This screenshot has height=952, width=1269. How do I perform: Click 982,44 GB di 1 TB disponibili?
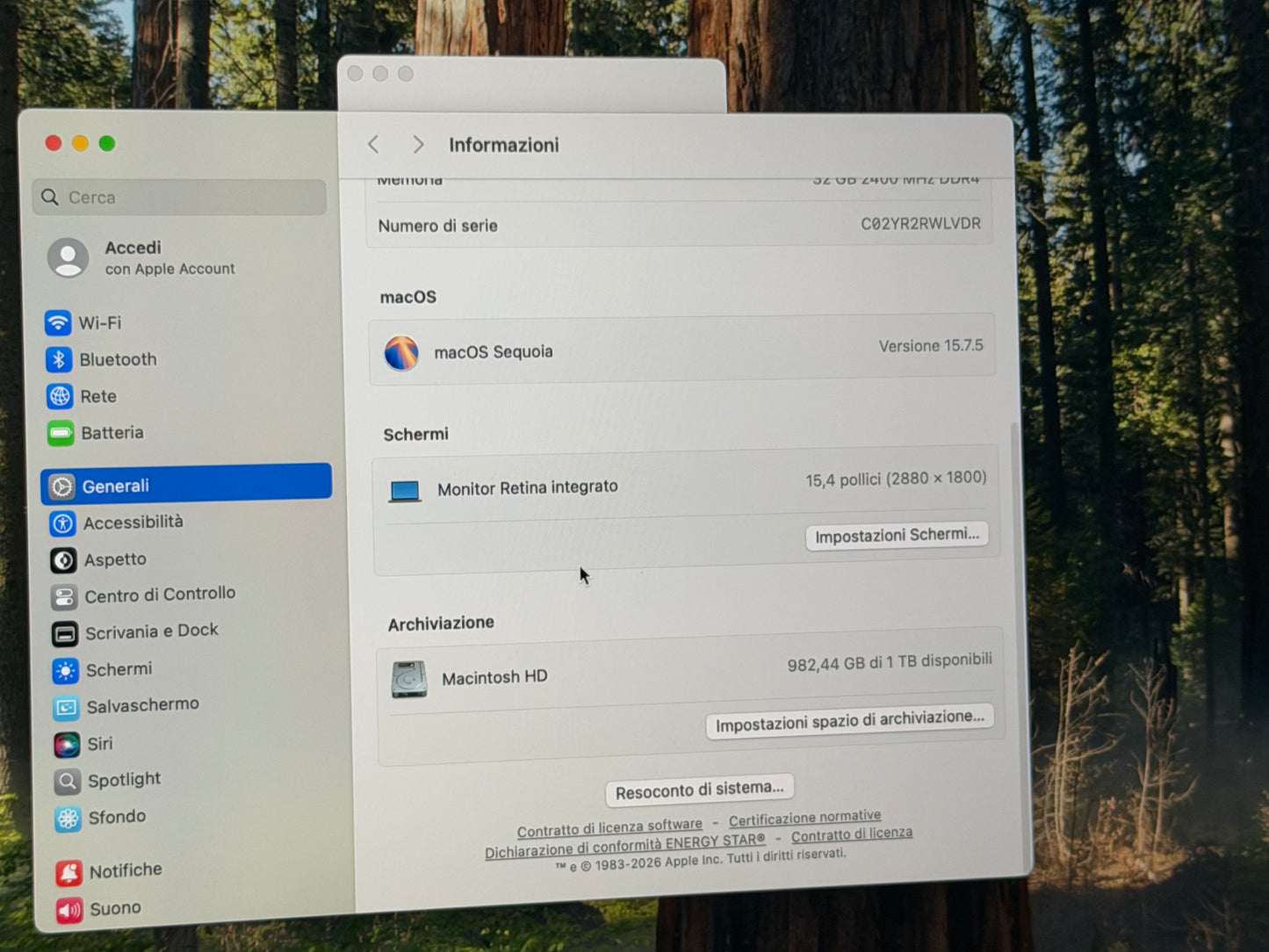coord(890,661)
